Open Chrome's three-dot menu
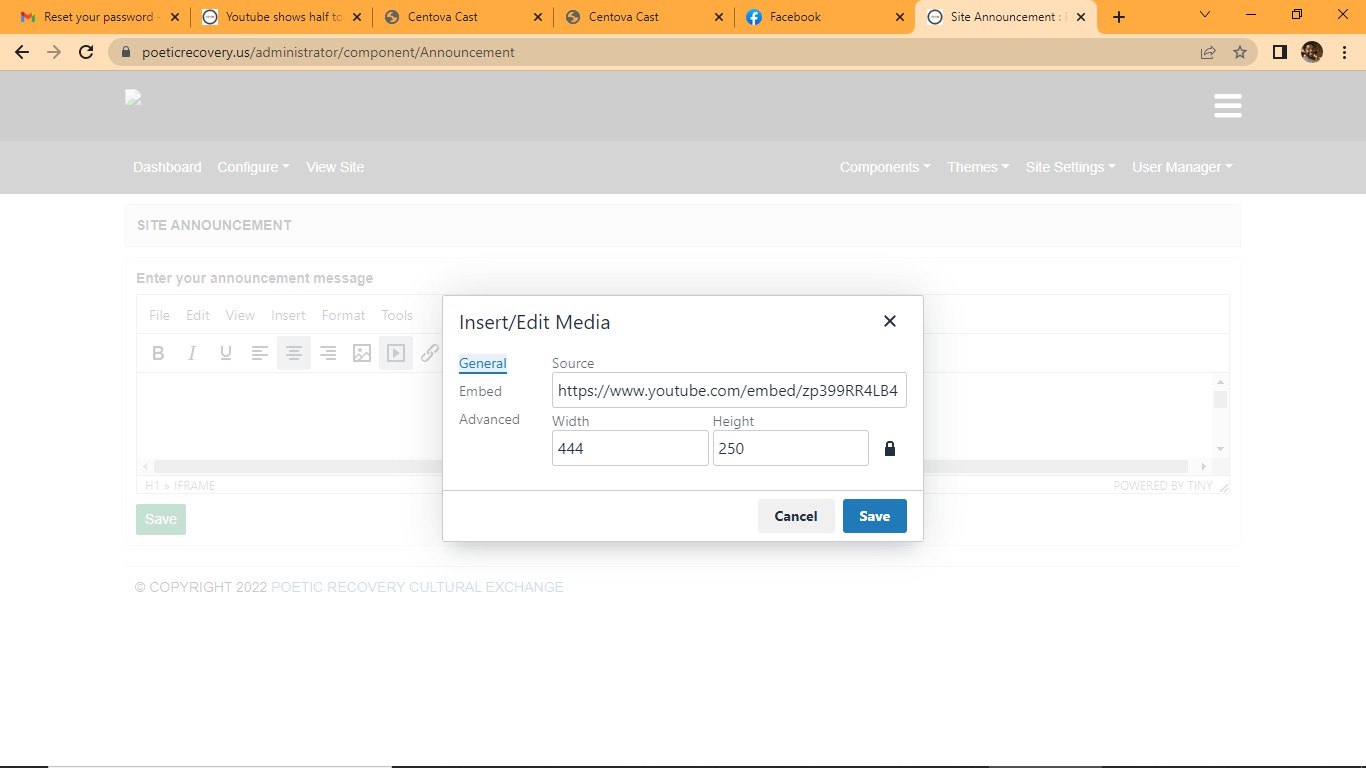Viewport: 1366px width, 768px height. tap(1344, 52)
